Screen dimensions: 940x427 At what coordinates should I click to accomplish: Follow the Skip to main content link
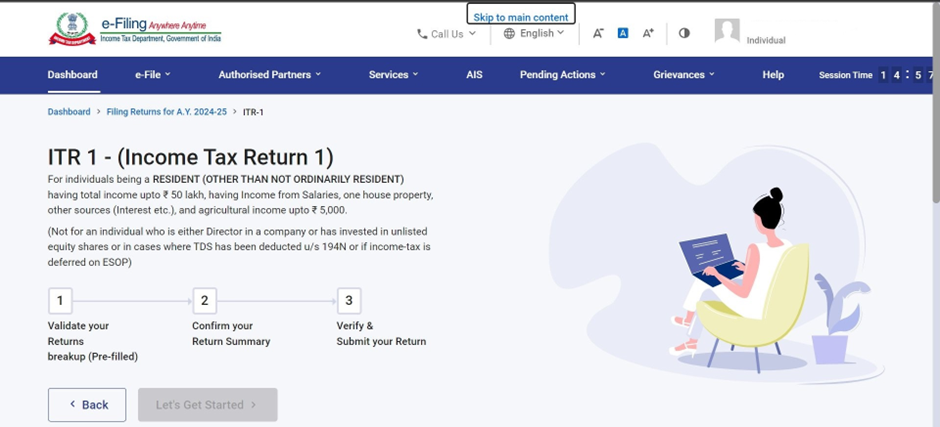click(521, 17)
